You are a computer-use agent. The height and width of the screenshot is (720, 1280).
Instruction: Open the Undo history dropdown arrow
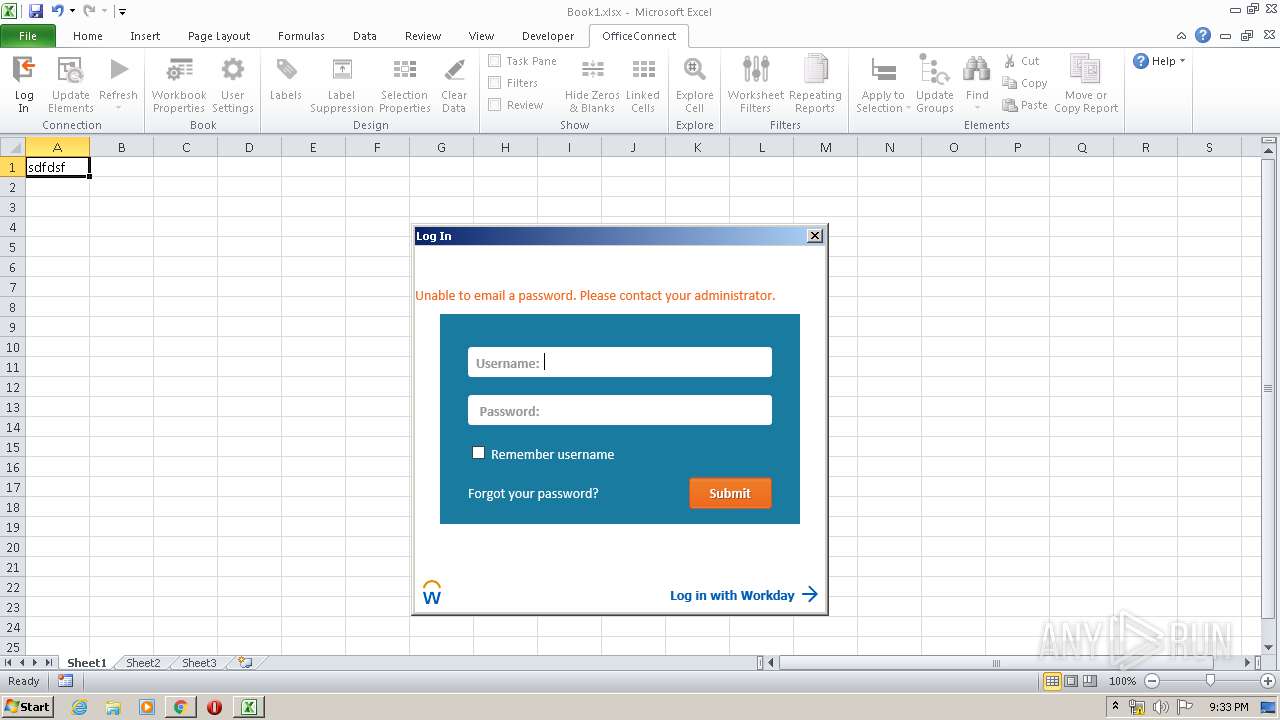72,11
